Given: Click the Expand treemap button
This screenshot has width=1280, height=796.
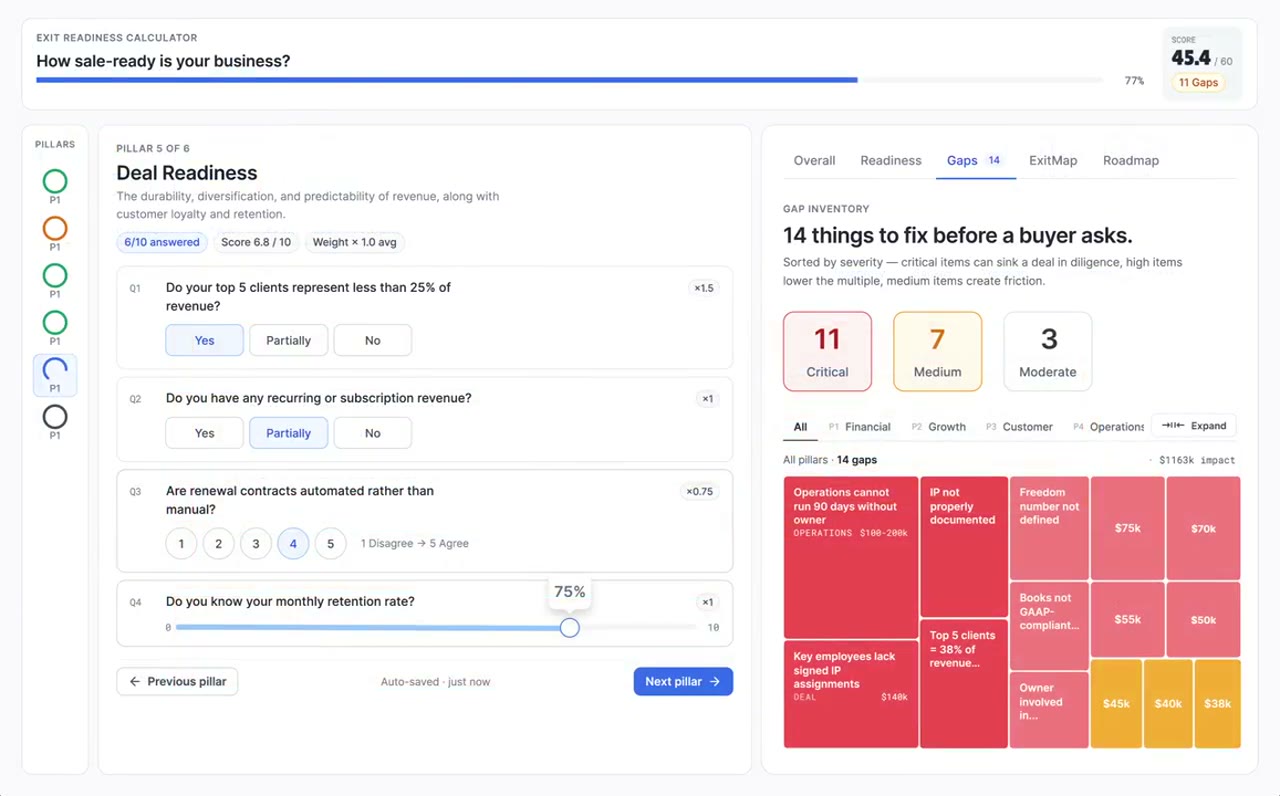Looking at the screenshot, I should 1194,425.
